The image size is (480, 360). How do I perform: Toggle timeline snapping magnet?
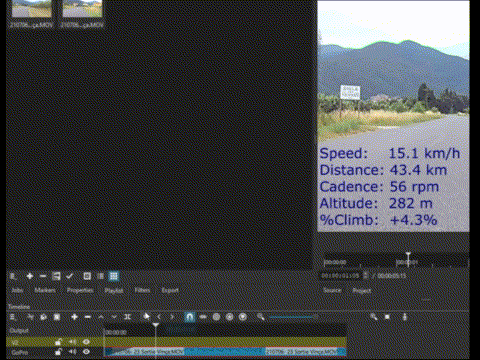[x=189, y=317]
